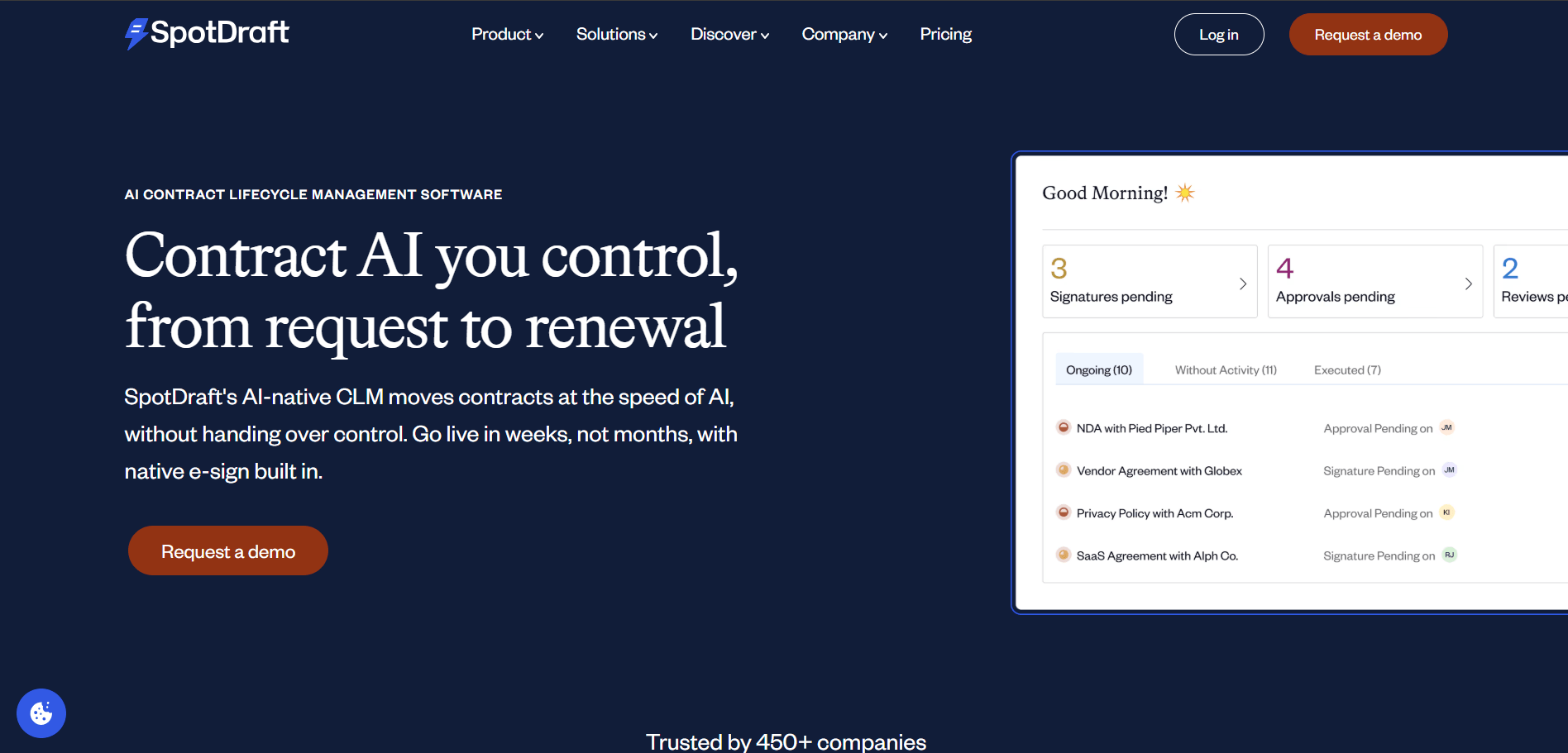
Task: Open the Reviews pending card
Action: (1531, 281)
